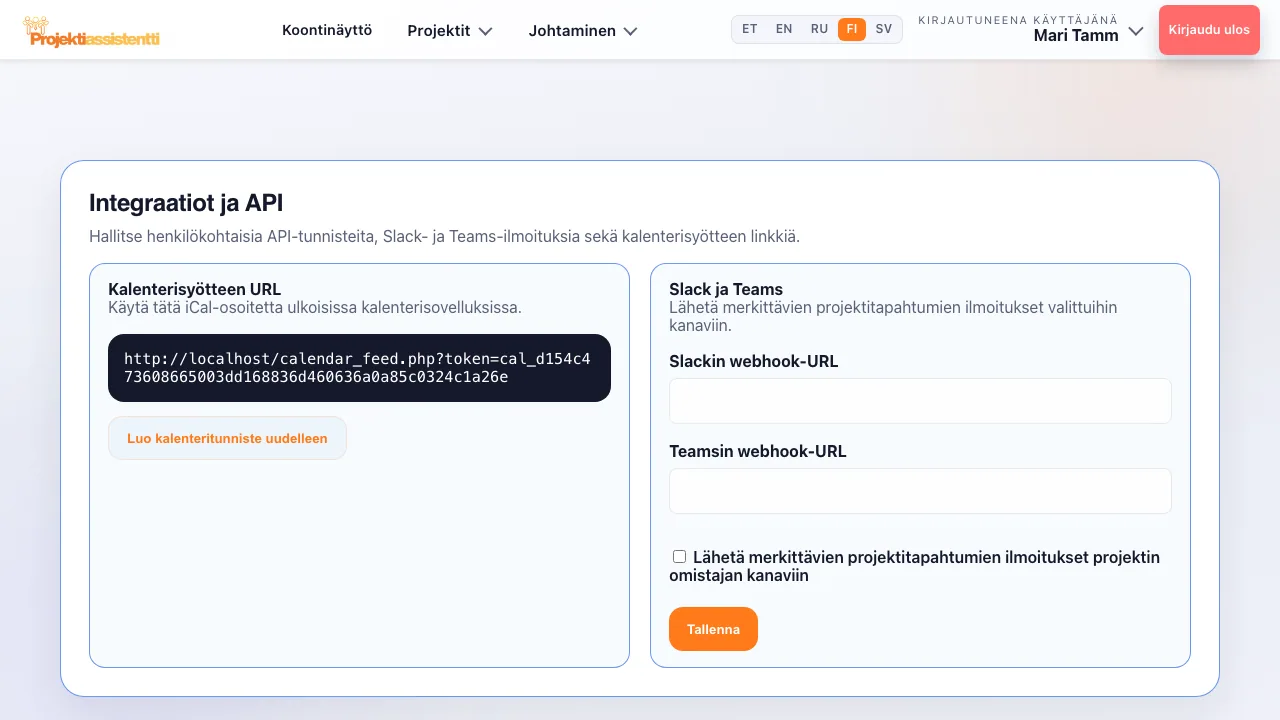Focus the Slackin webhook-URL field
Viewport: 1280px width, 720px height.
coord(920,401)
